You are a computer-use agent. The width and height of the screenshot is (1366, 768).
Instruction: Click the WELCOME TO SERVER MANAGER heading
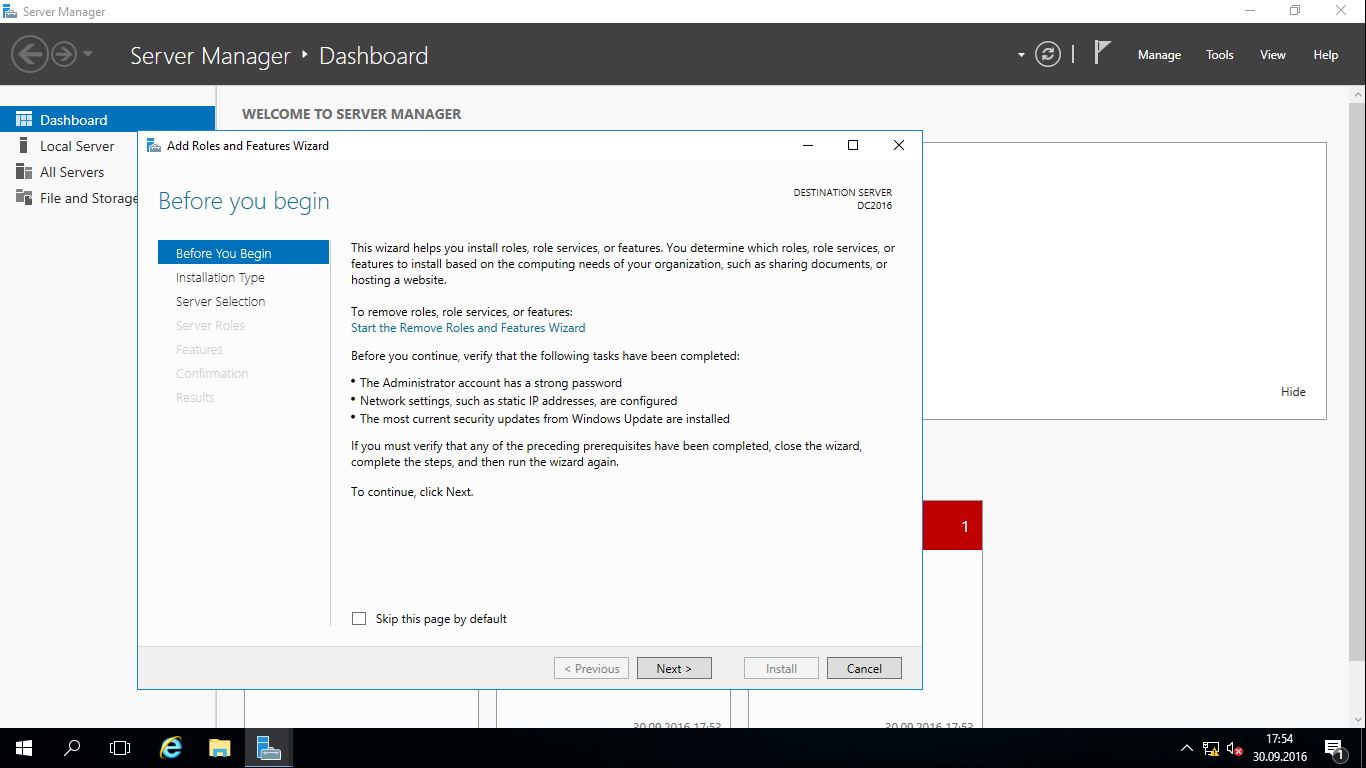click(352, 114)
